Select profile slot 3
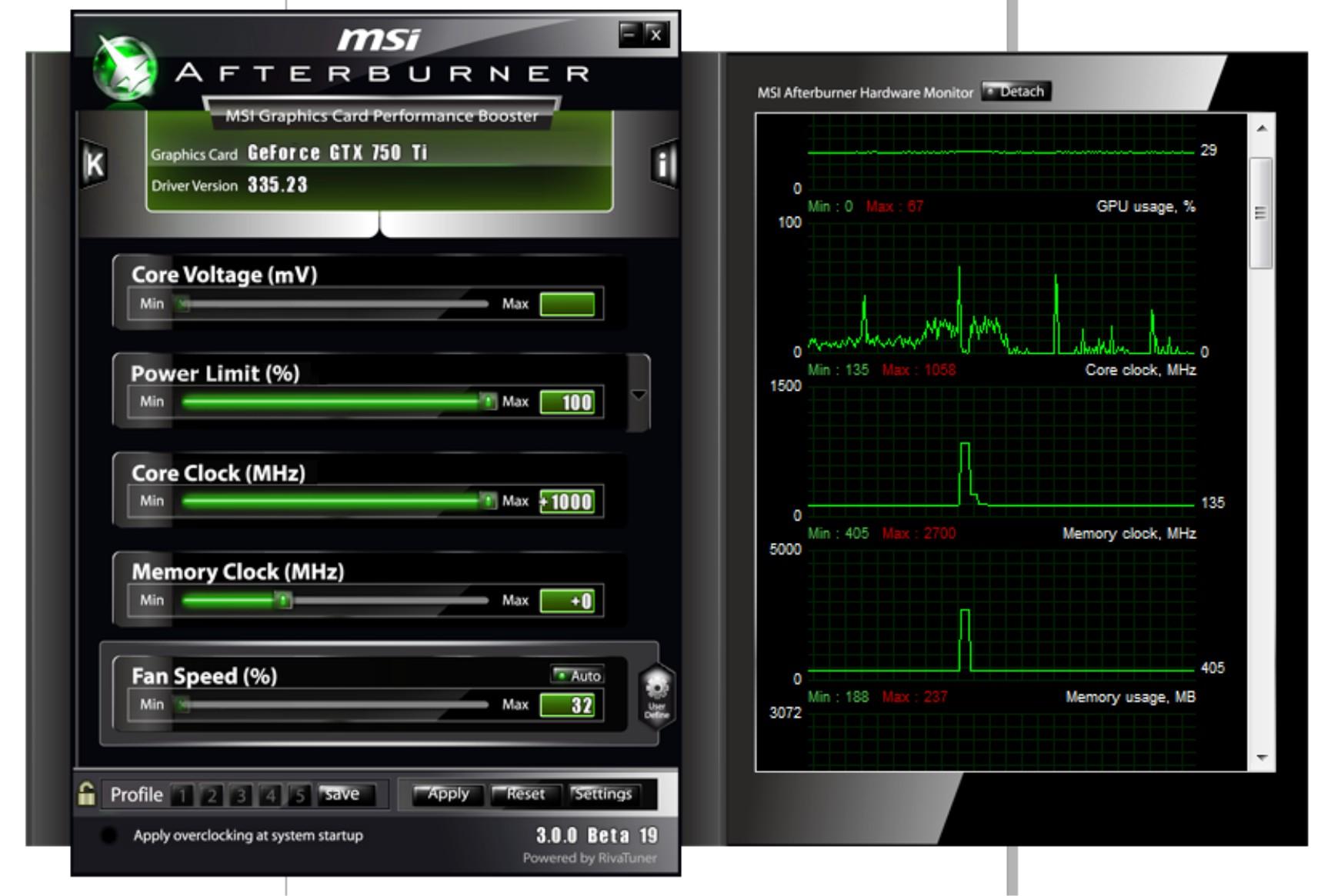The image size is (1321, 896). tap(241, 795)
